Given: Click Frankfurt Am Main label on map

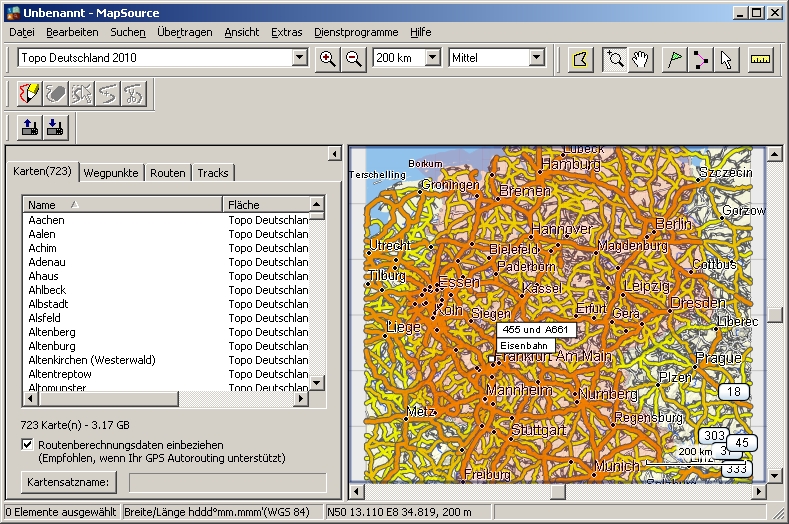Looking at the screenshot, I should pyautogui.click(x=554, y=356).
